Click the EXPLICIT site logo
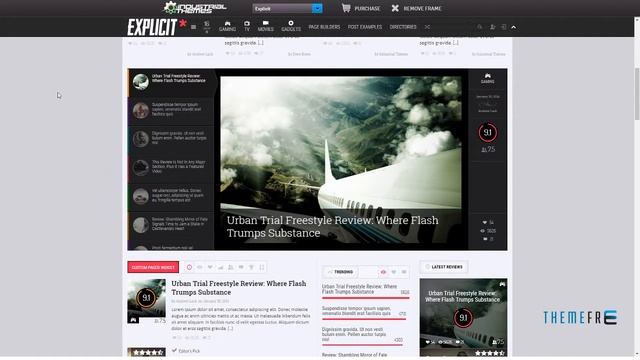The width and height of the screenshot is (640, 360). pos(156,27)
